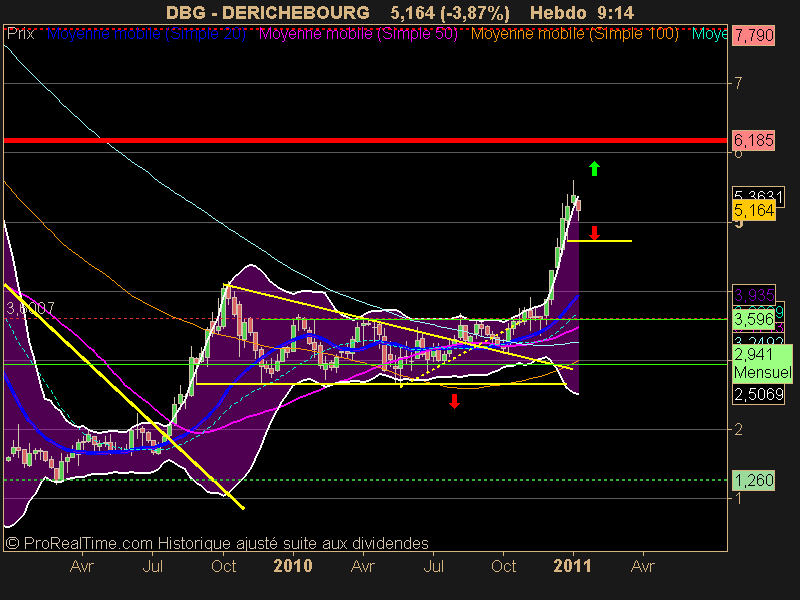
Task: Click the '3,6007' label on the chart
Action: click(30, 308)
